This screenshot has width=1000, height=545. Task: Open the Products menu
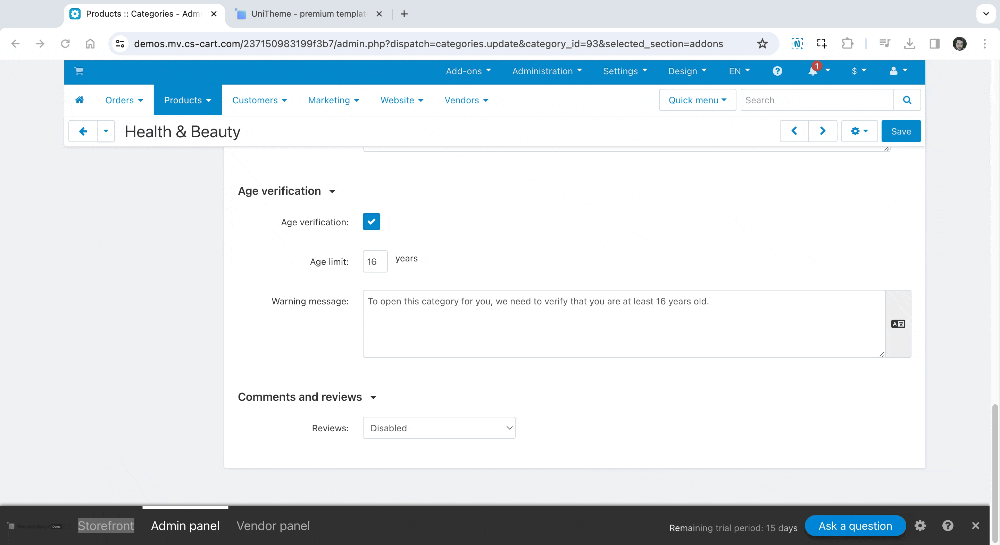pyautogui.click(x=188, y=100)
